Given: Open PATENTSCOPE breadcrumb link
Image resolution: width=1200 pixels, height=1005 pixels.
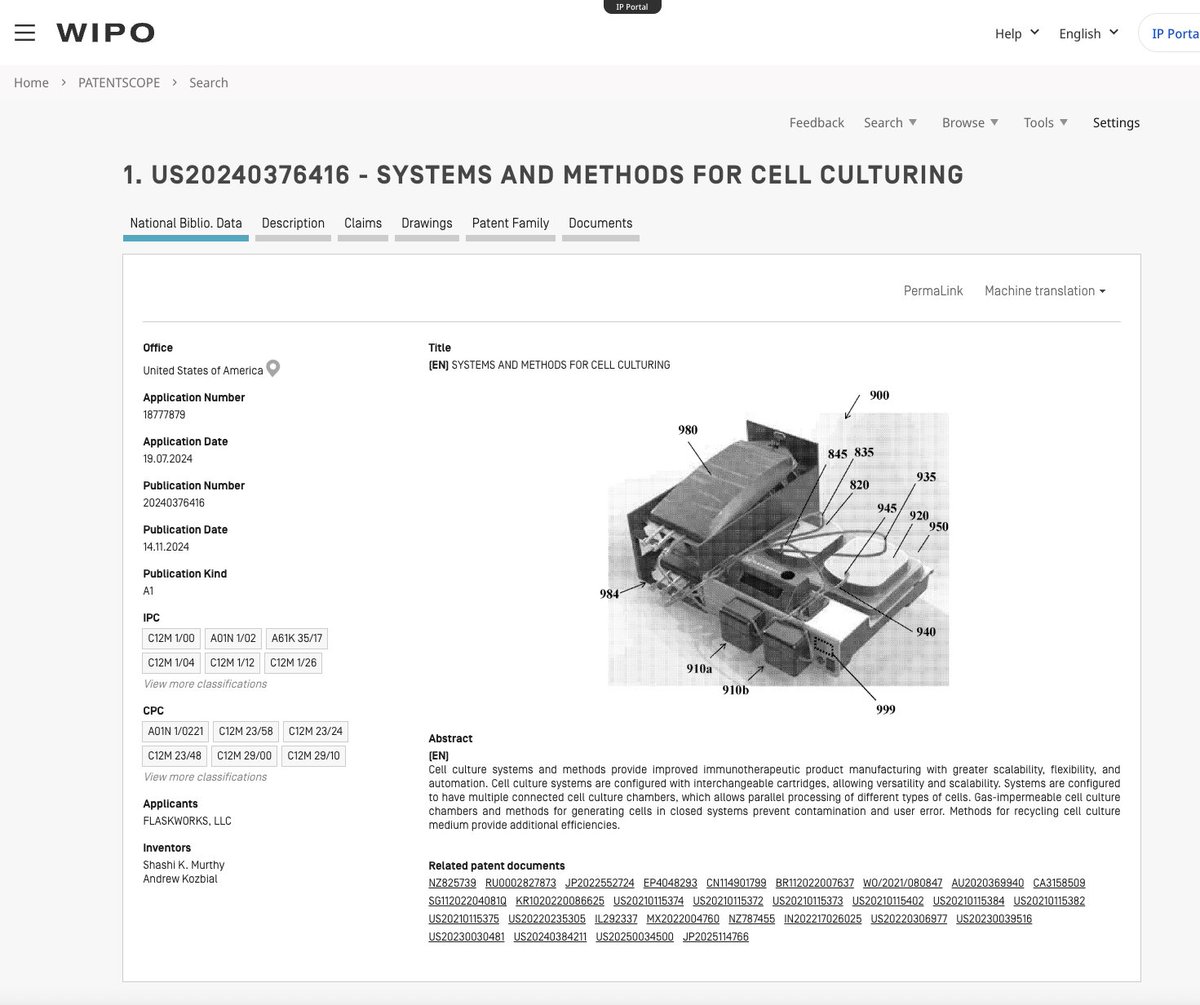Looking at the screenshot, I should pyautogui.click(x=119, y=82).
